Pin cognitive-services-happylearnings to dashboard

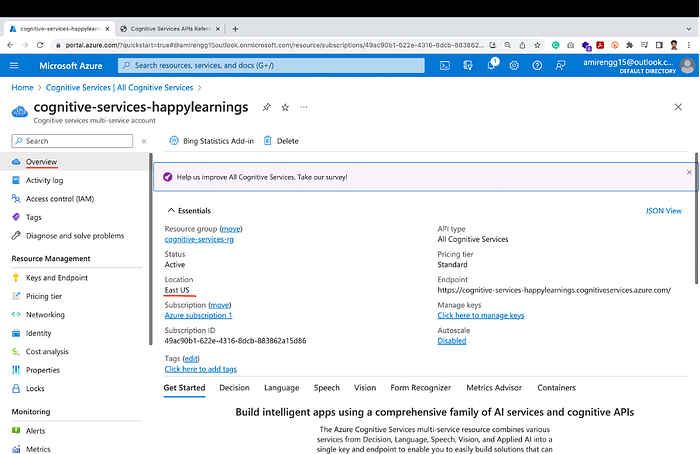point(267,107)
